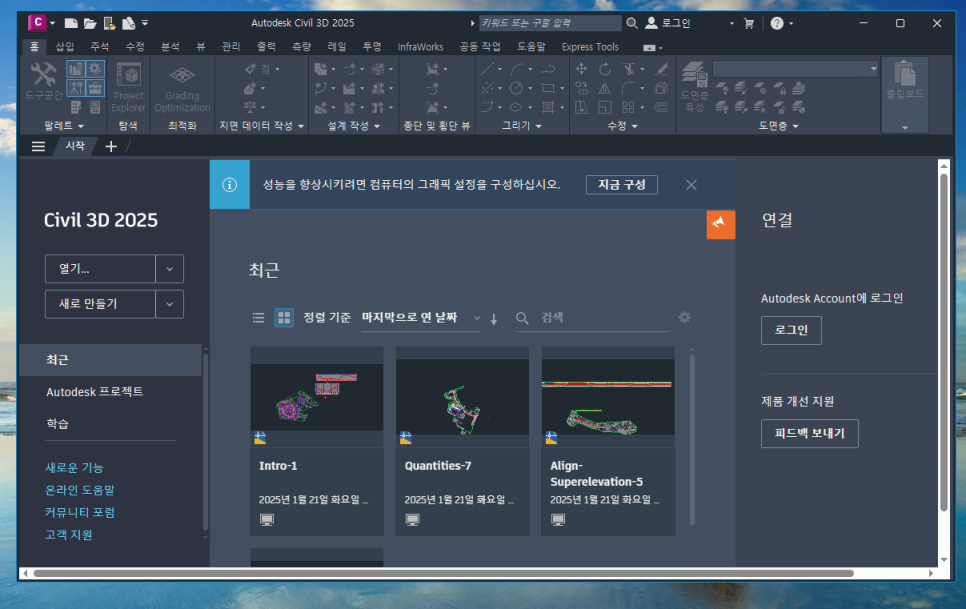The height and width of the screenshot is (609, 966).
Task: Open recent files settings gear
Action: pyautogui.click(x=684, y=317)
